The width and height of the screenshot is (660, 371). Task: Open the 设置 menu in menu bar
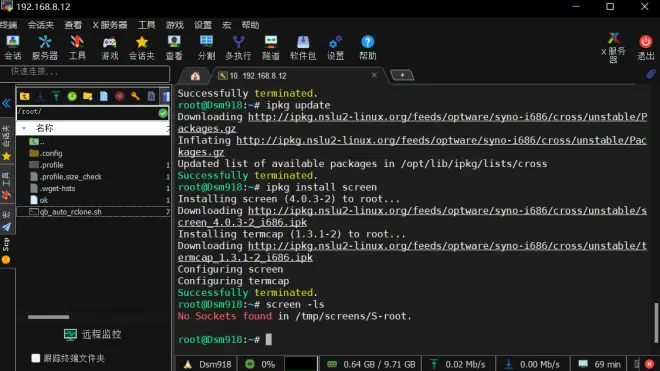pyautogui.click(x=203, y=25)
